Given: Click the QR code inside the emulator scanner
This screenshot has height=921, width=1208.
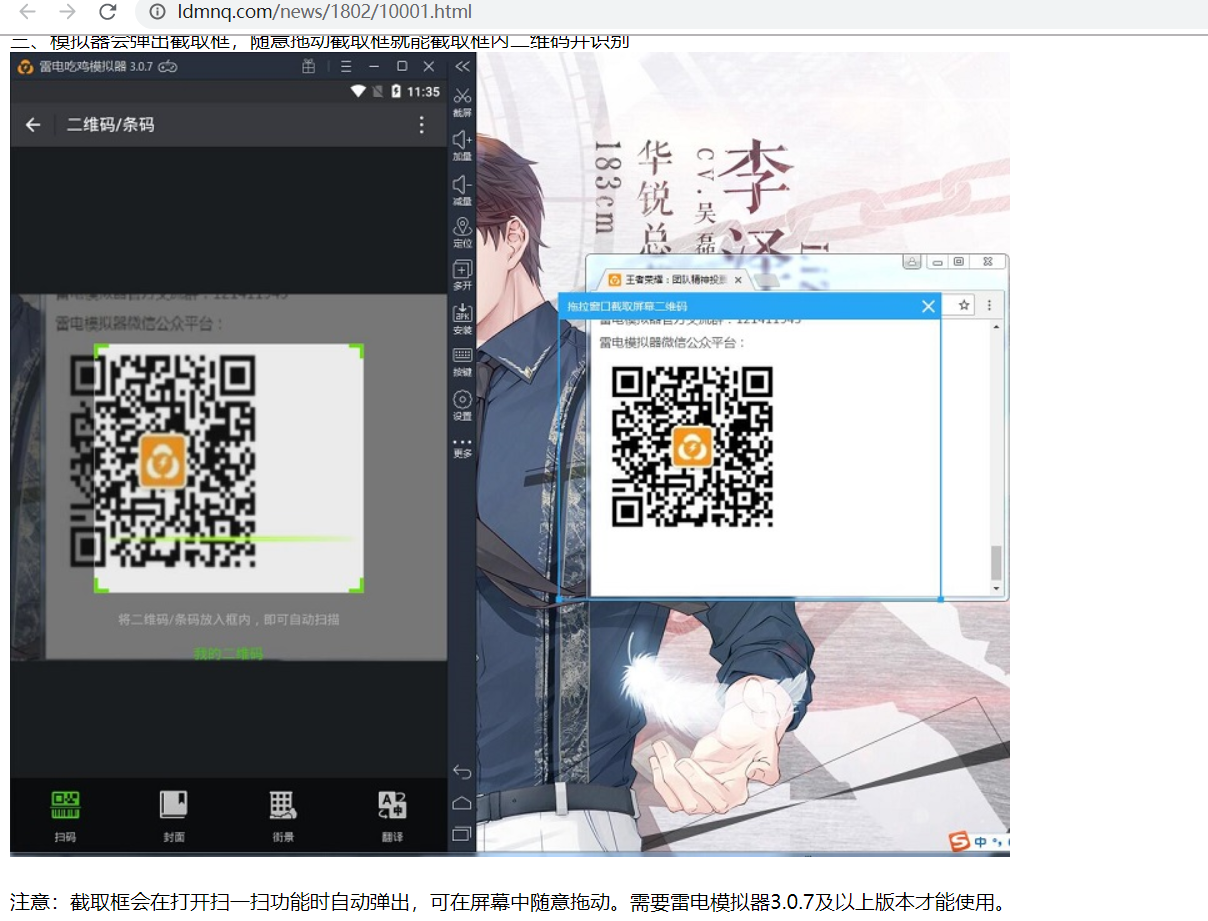Looking at the screenshot, I should [164, 460].
